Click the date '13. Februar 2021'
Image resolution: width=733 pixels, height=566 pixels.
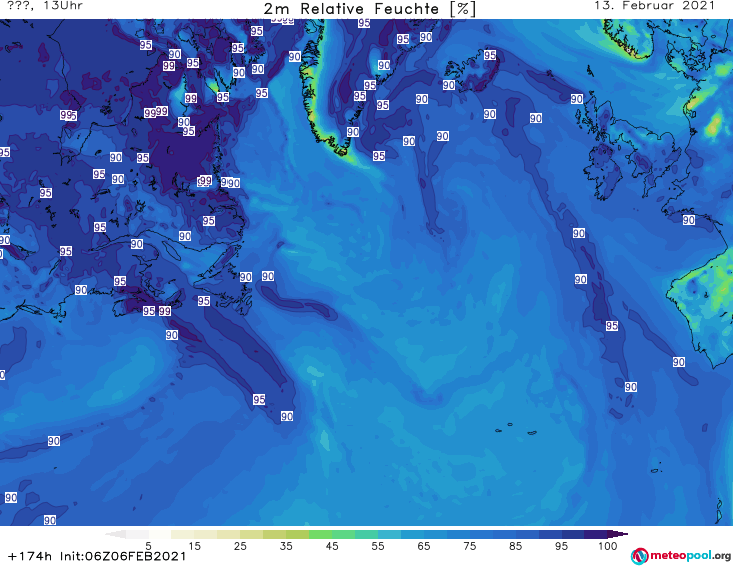(654, 6)
